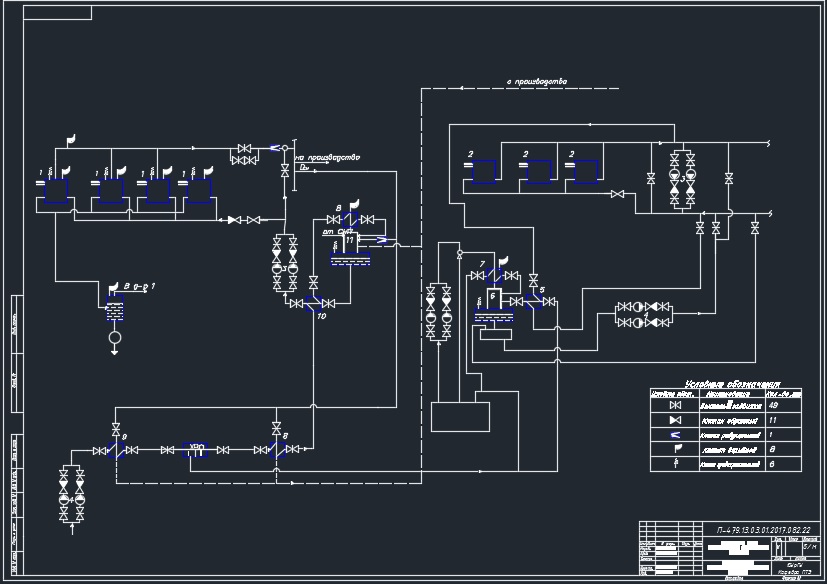Click the check valve symbol in legend
This screenshot has width=827, height=584.
pyautogui.click(x=675, y=420)
